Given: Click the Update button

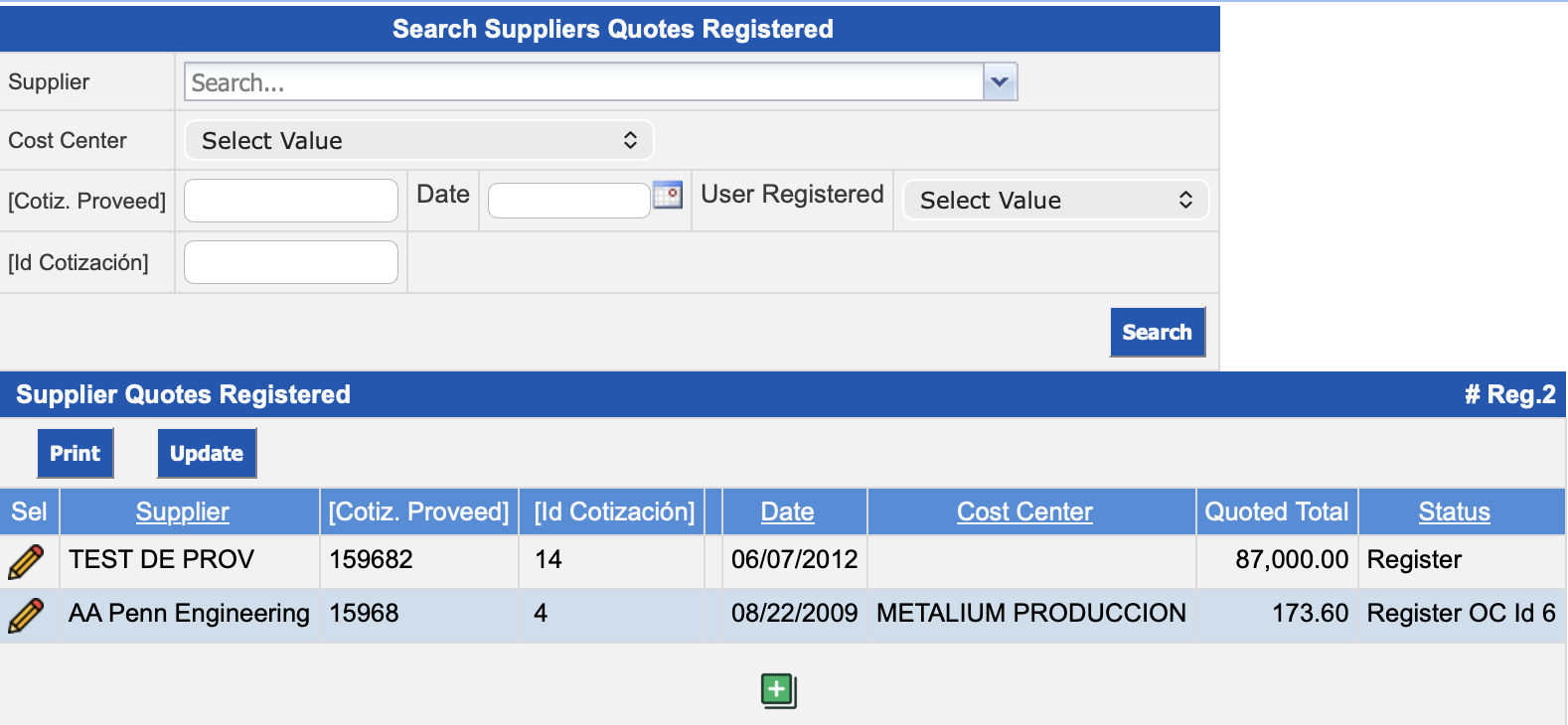Looking at the screenshot, I should tap(207, 454).
